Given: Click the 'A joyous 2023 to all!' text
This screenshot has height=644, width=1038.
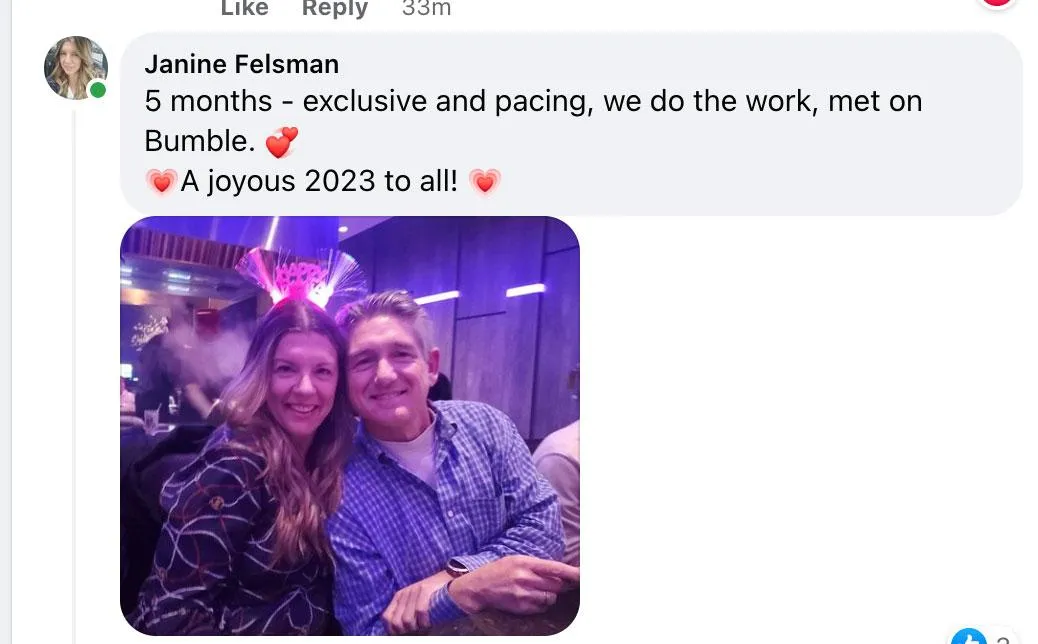Looking at the screenshot, I should 319,182.
